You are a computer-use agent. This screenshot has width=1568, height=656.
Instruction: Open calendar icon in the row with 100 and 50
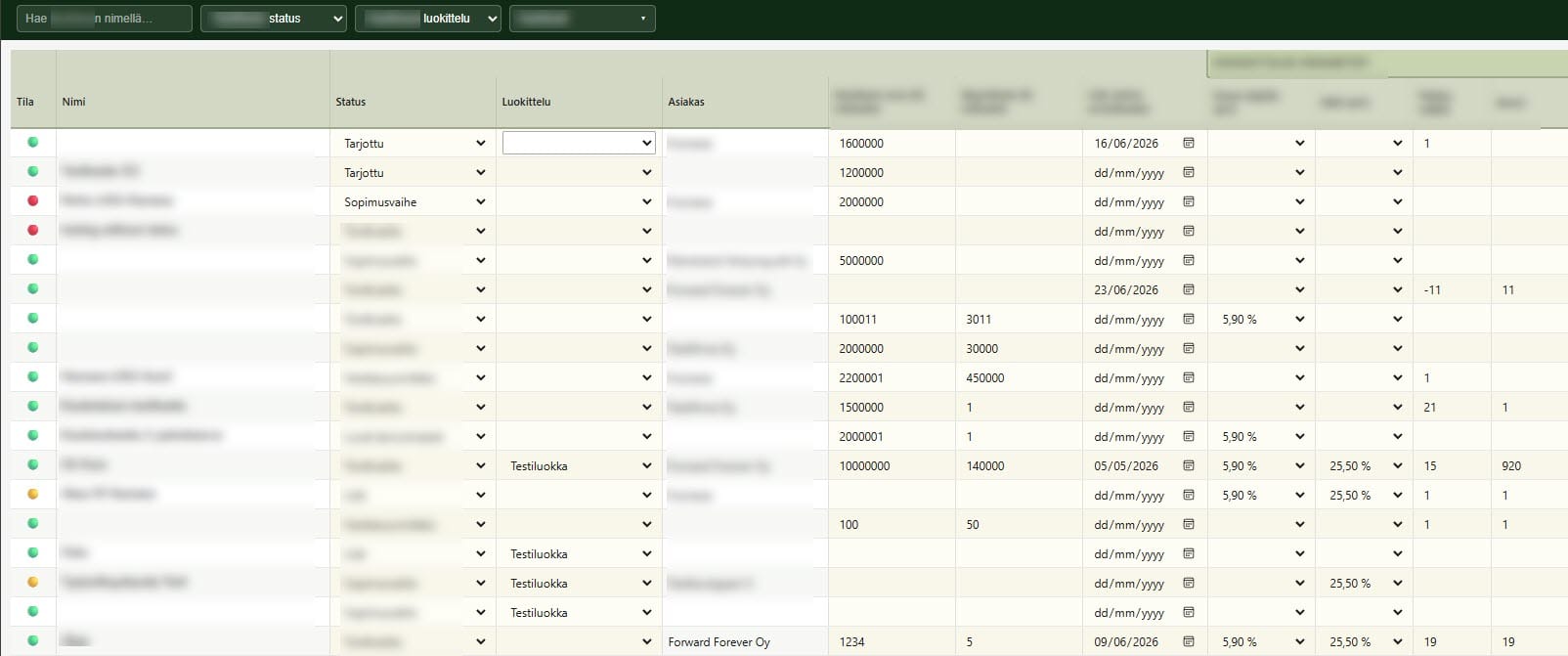tap(1189, 524)
